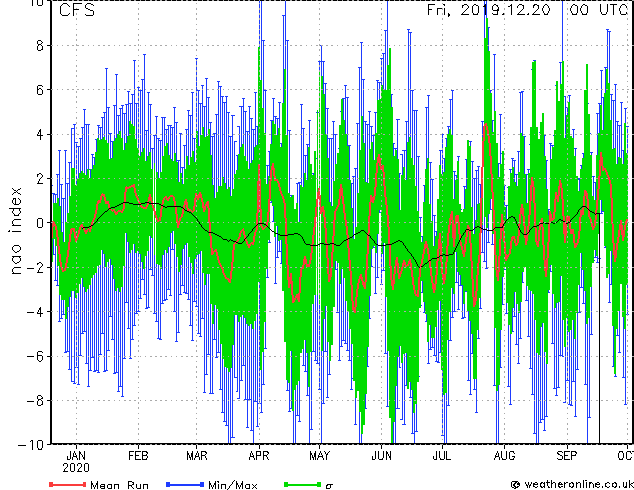
Task: Click the FEB month label
Action: 138,456
